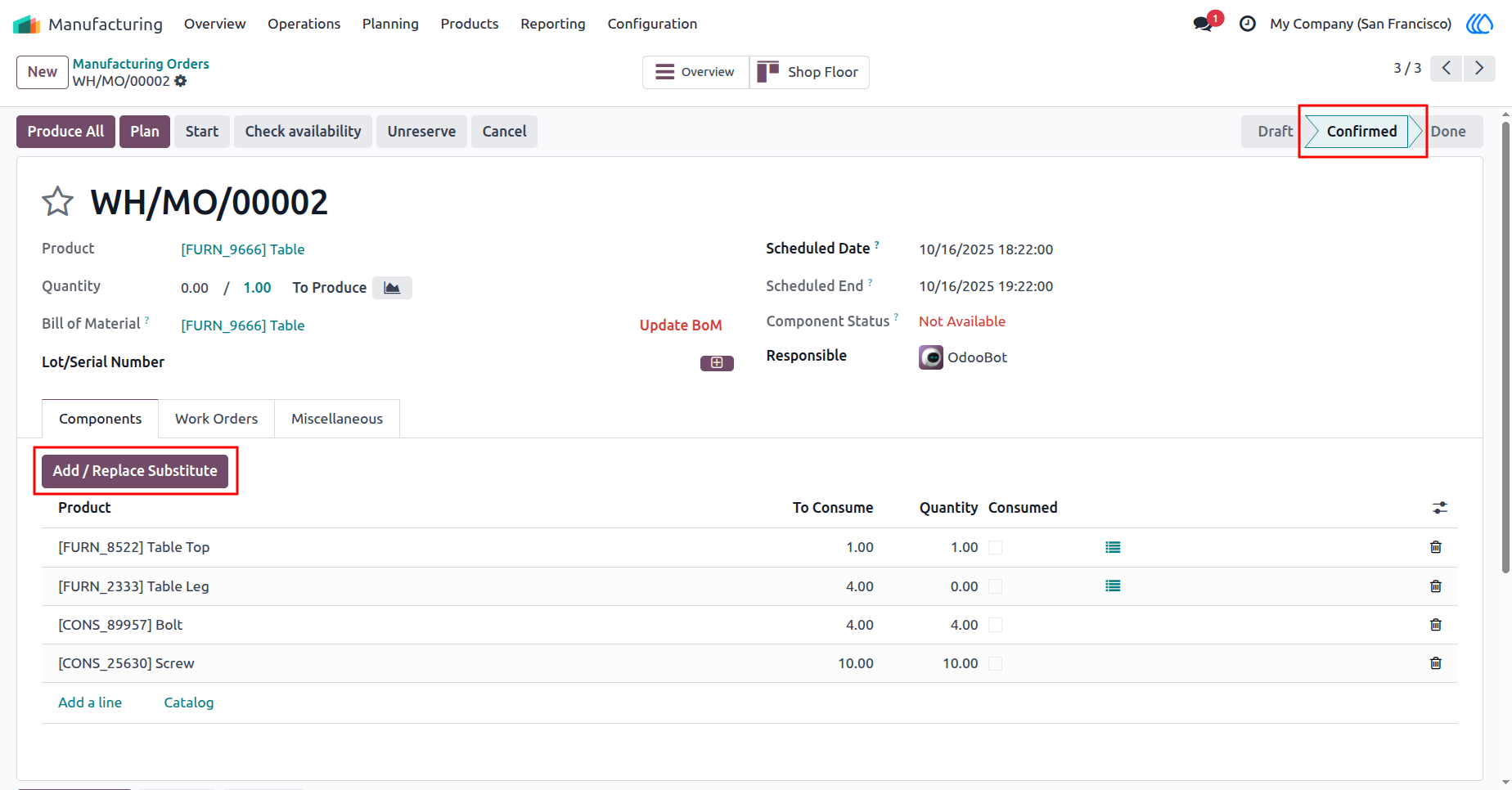
Task: Click the Unreserve button
Action: 421,132
